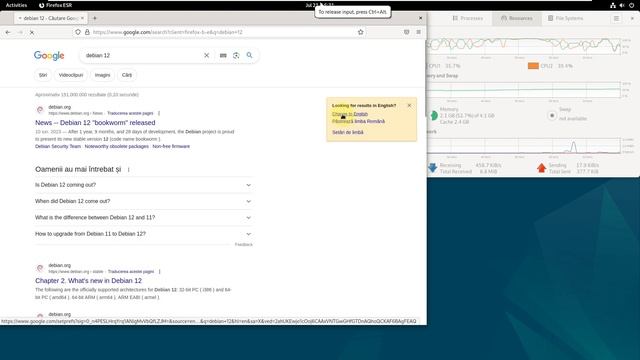Bookmark this page with star icon
640x360 pixels.
[x=360, y=32]
